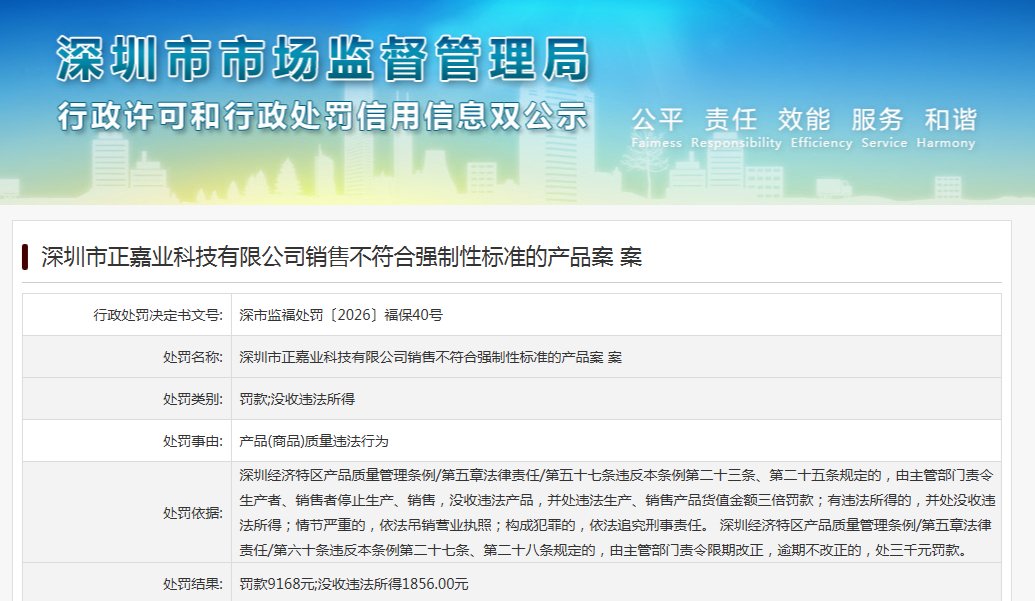Click the 服务 Service slogan text
The height and width of the screenshot is (601, 1035).
click(x=884, y=128)
